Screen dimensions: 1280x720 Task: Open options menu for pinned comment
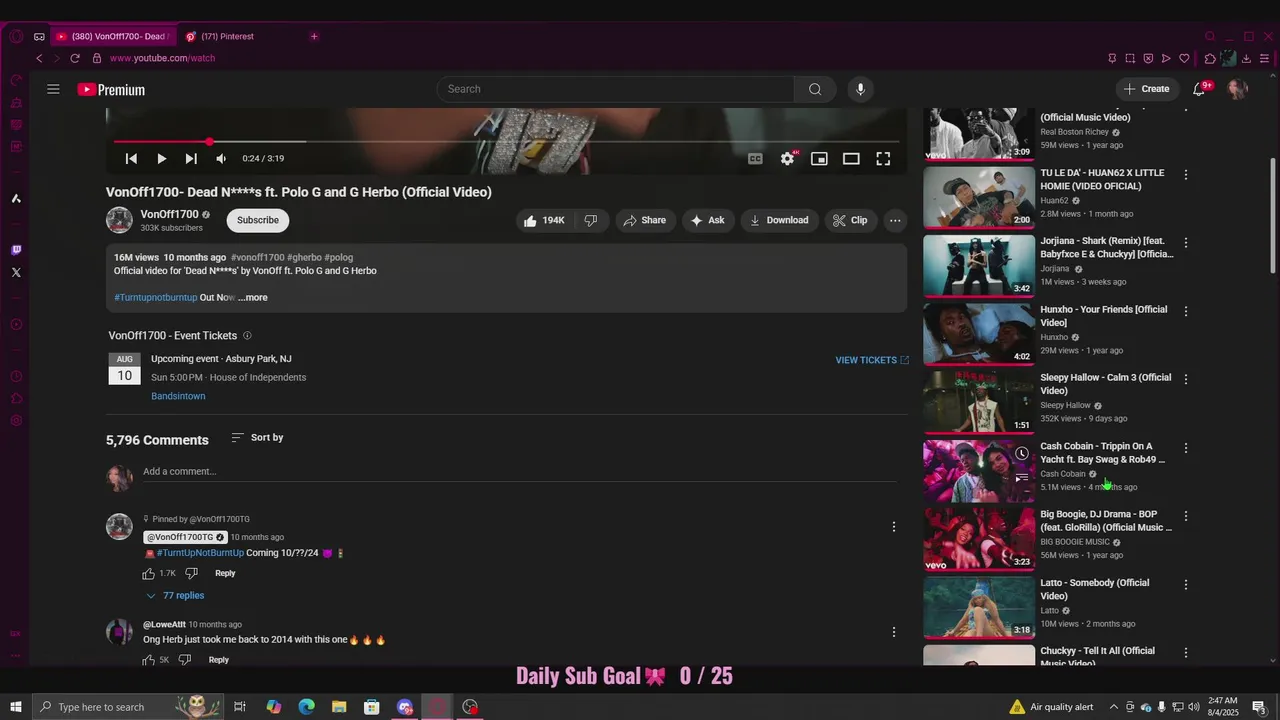pyautogui.click(x=894, y=527)
